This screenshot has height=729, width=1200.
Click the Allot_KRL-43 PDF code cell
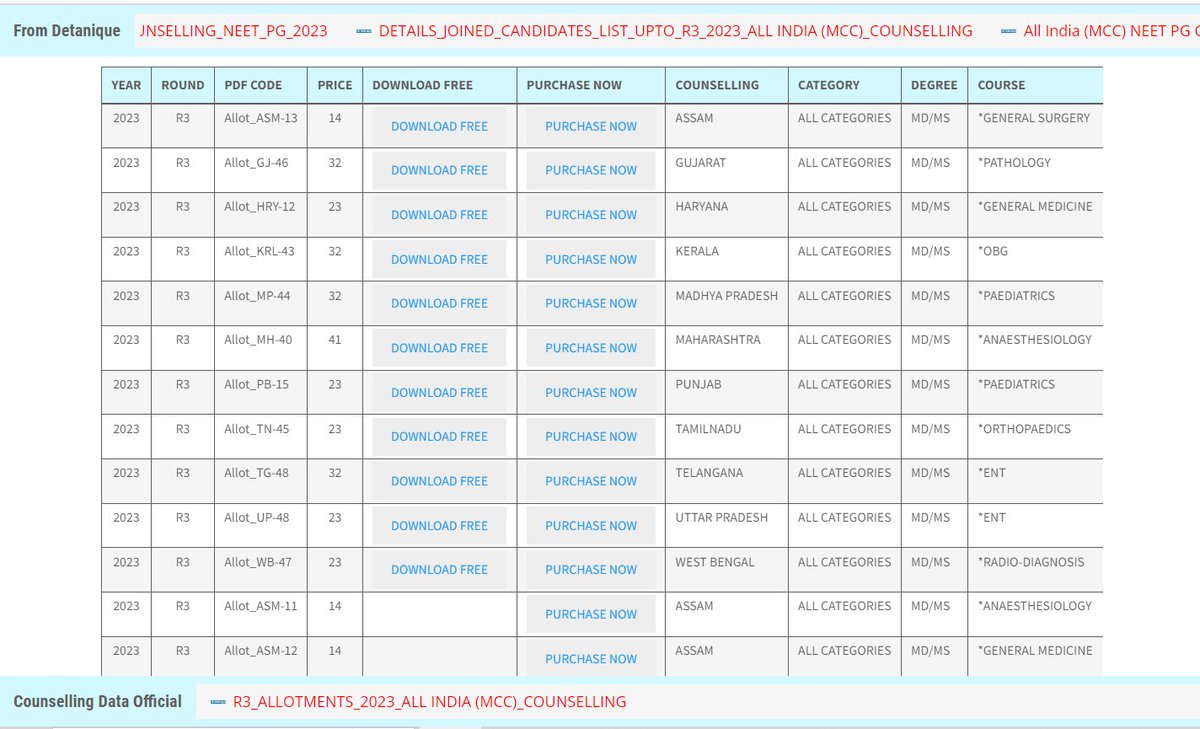tap(261, 259)
